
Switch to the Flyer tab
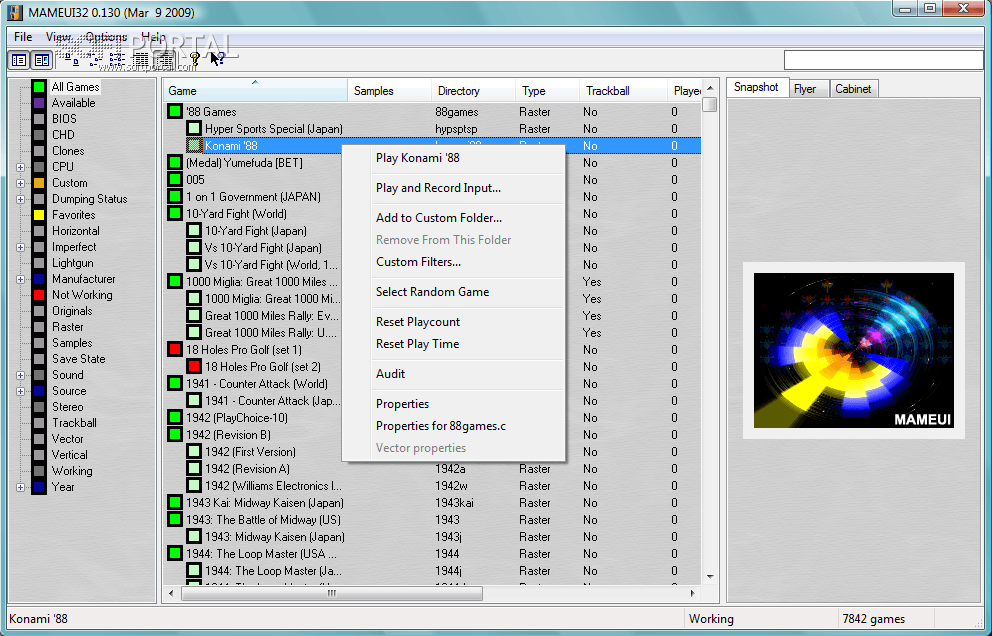805,89
